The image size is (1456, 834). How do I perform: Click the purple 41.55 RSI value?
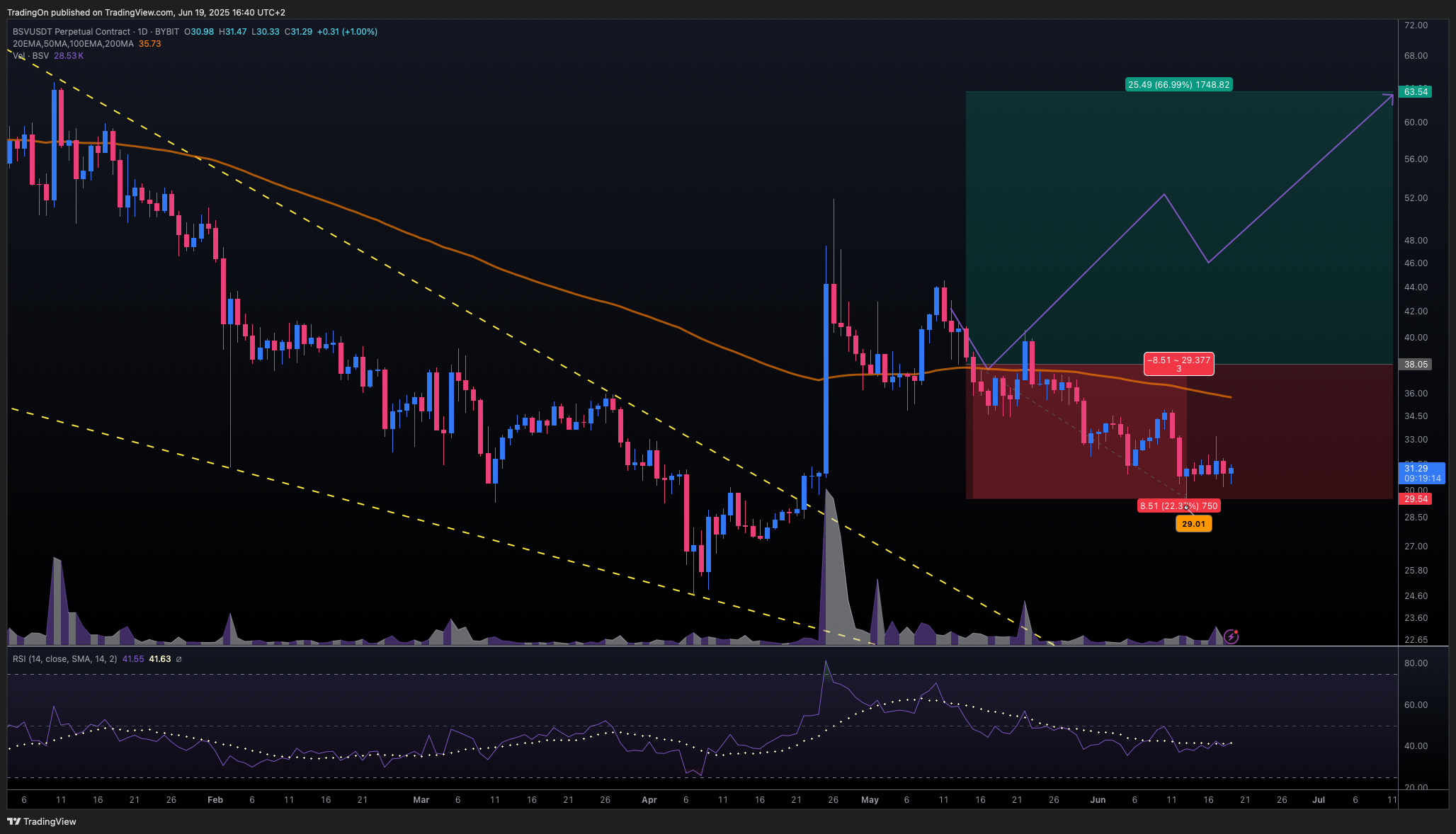point(133,659)
